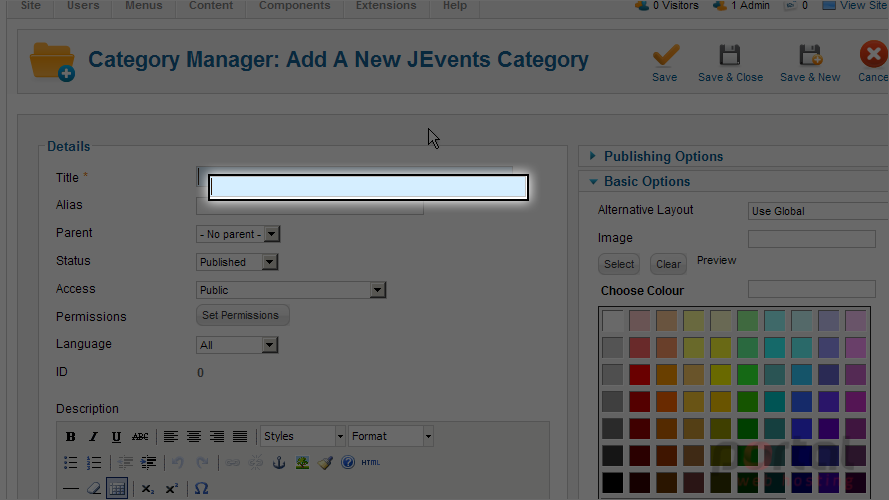The width and height of the screenshot is (889, 500).
Task: Click the Save & Close icon
Action: pyautogui.click(x=730, y=62)
